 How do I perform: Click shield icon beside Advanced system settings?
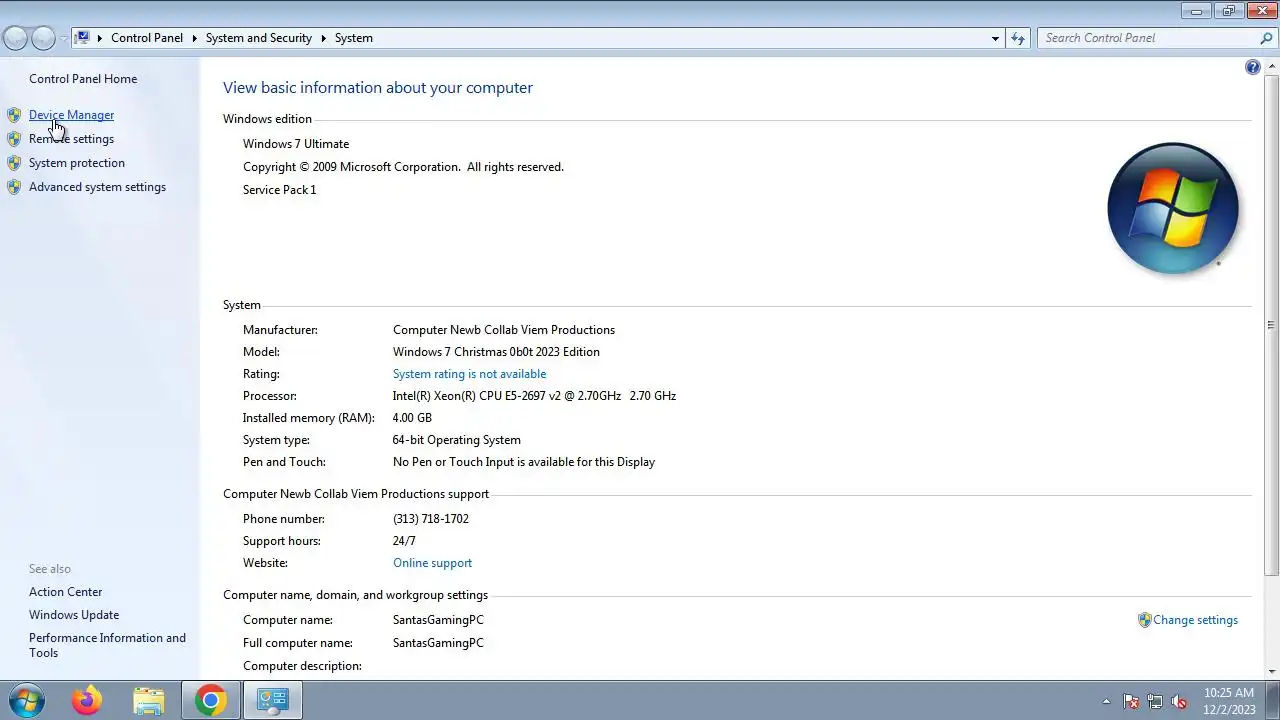[x=14, y=187]
